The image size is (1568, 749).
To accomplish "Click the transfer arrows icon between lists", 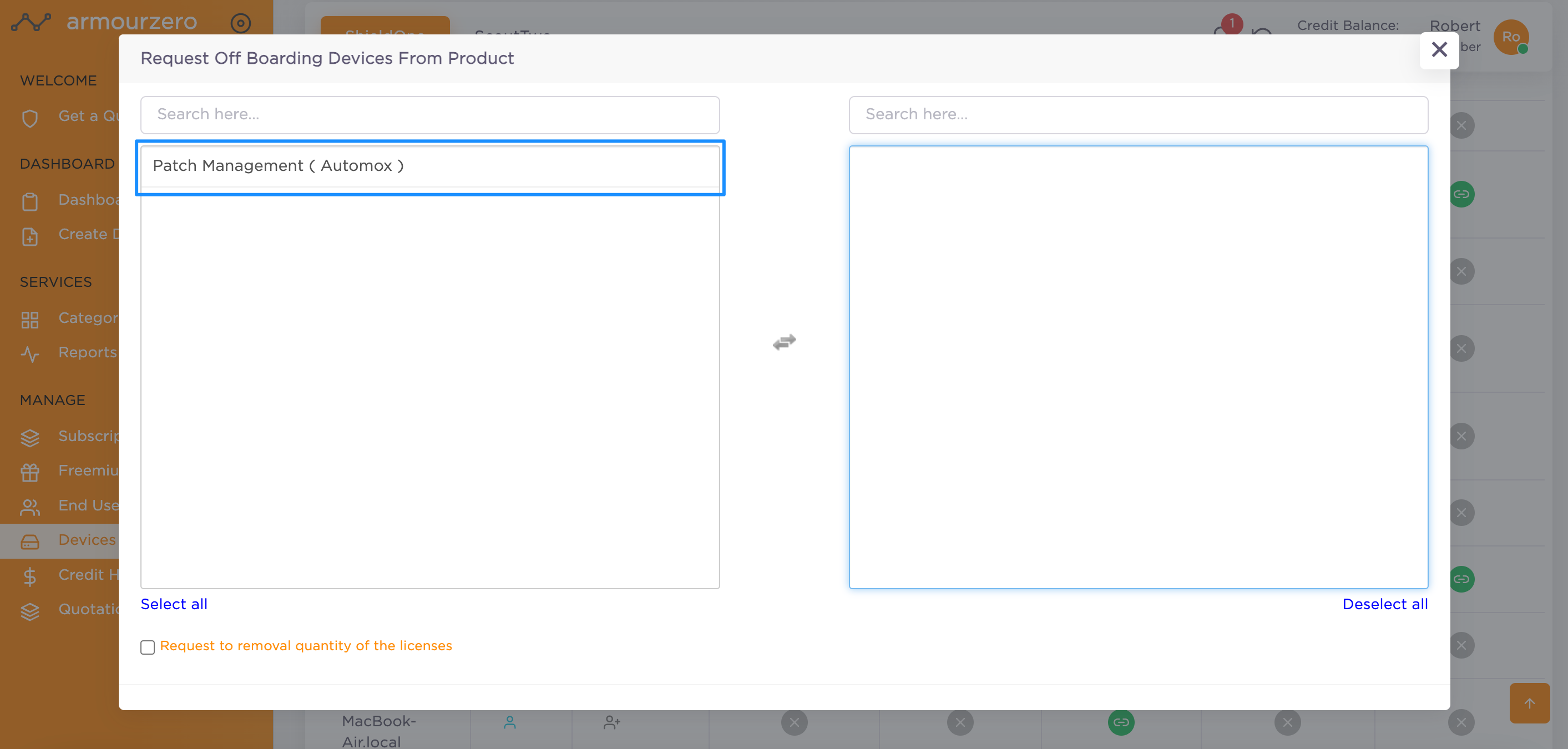I will tap(784, 342).
